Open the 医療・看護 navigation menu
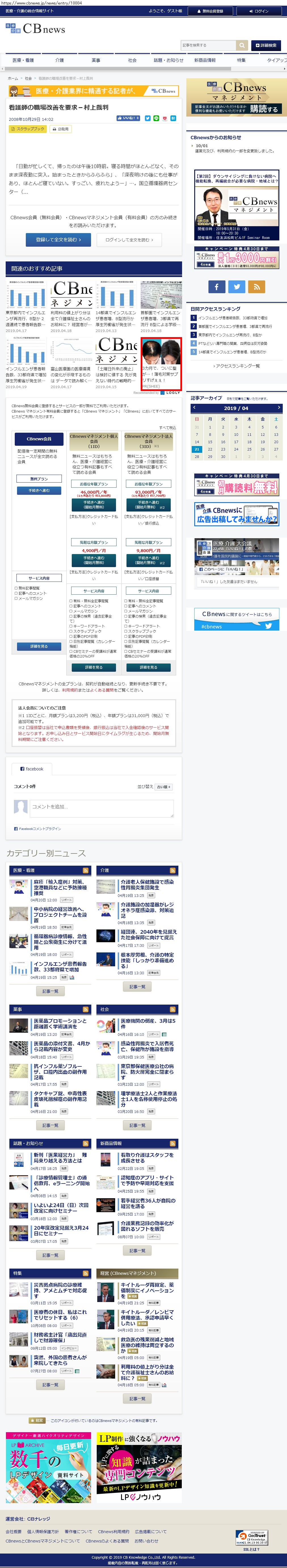 [23, 60]
